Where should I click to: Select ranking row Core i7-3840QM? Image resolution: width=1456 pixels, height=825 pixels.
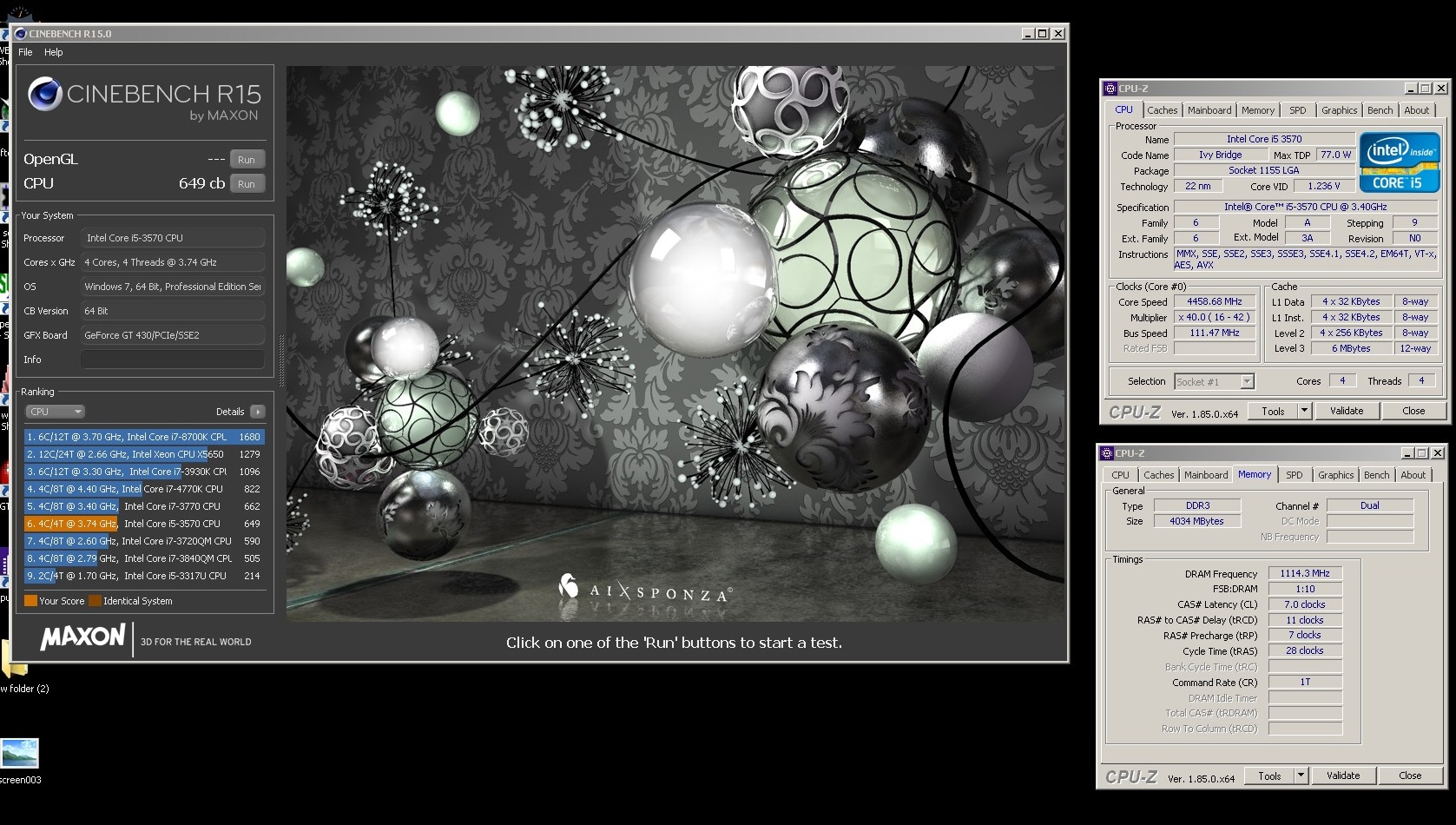click(144, 558)
